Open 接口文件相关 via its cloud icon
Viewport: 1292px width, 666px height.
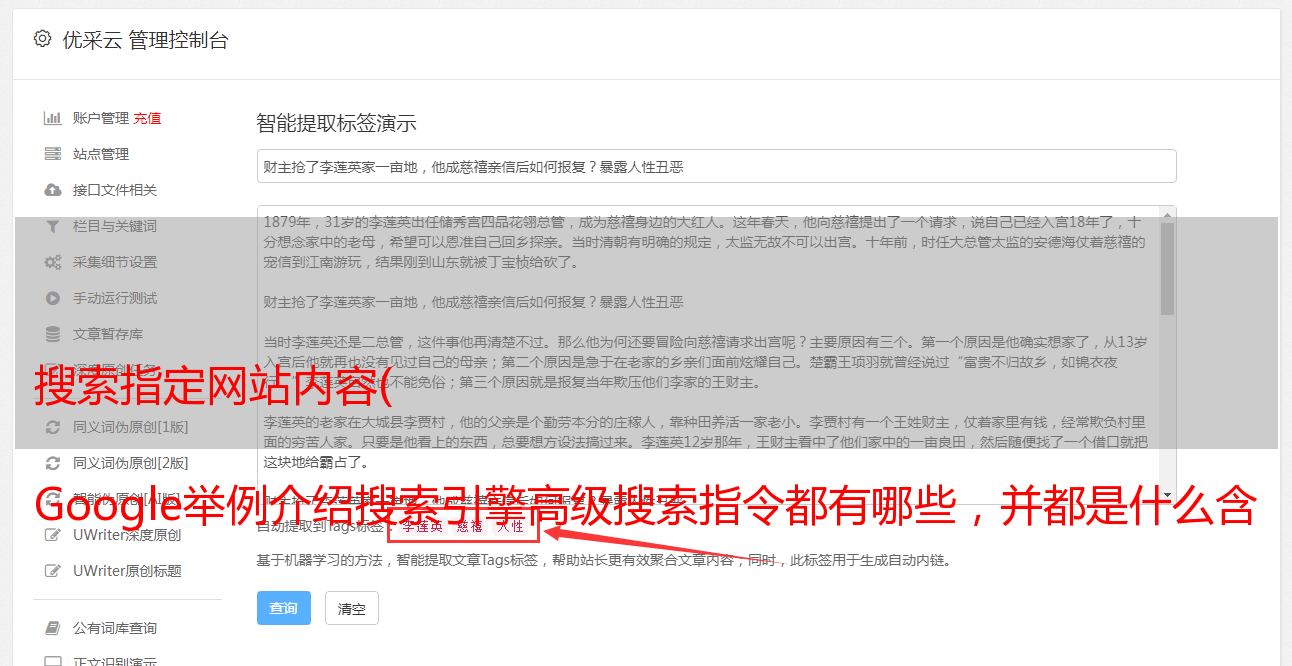53,190
